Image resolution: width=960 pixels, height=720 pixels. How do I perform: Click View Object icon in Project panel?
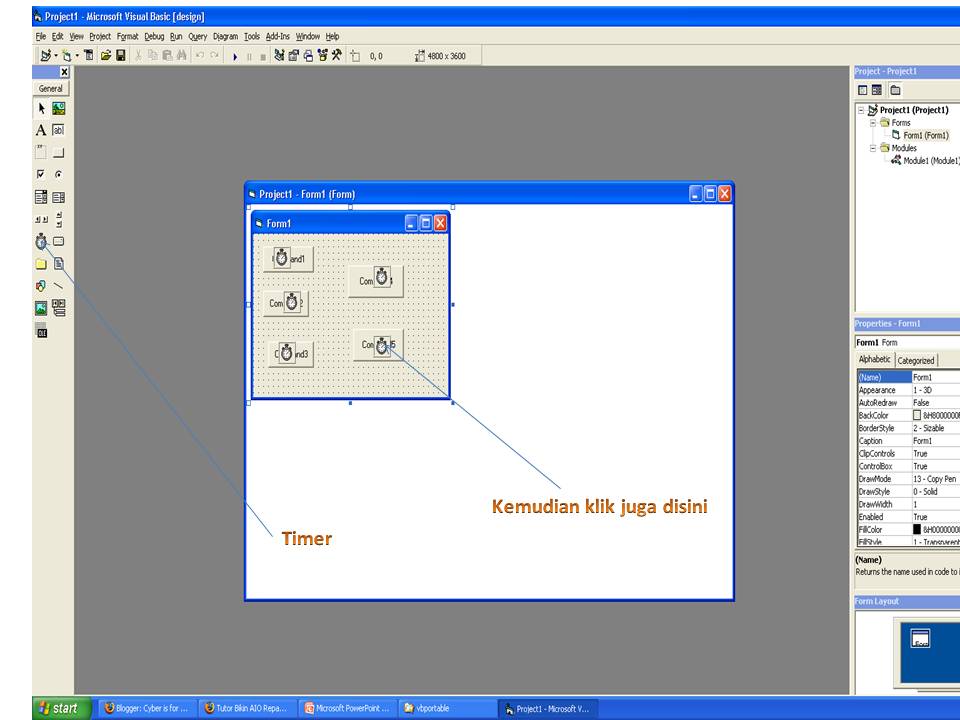877,90
